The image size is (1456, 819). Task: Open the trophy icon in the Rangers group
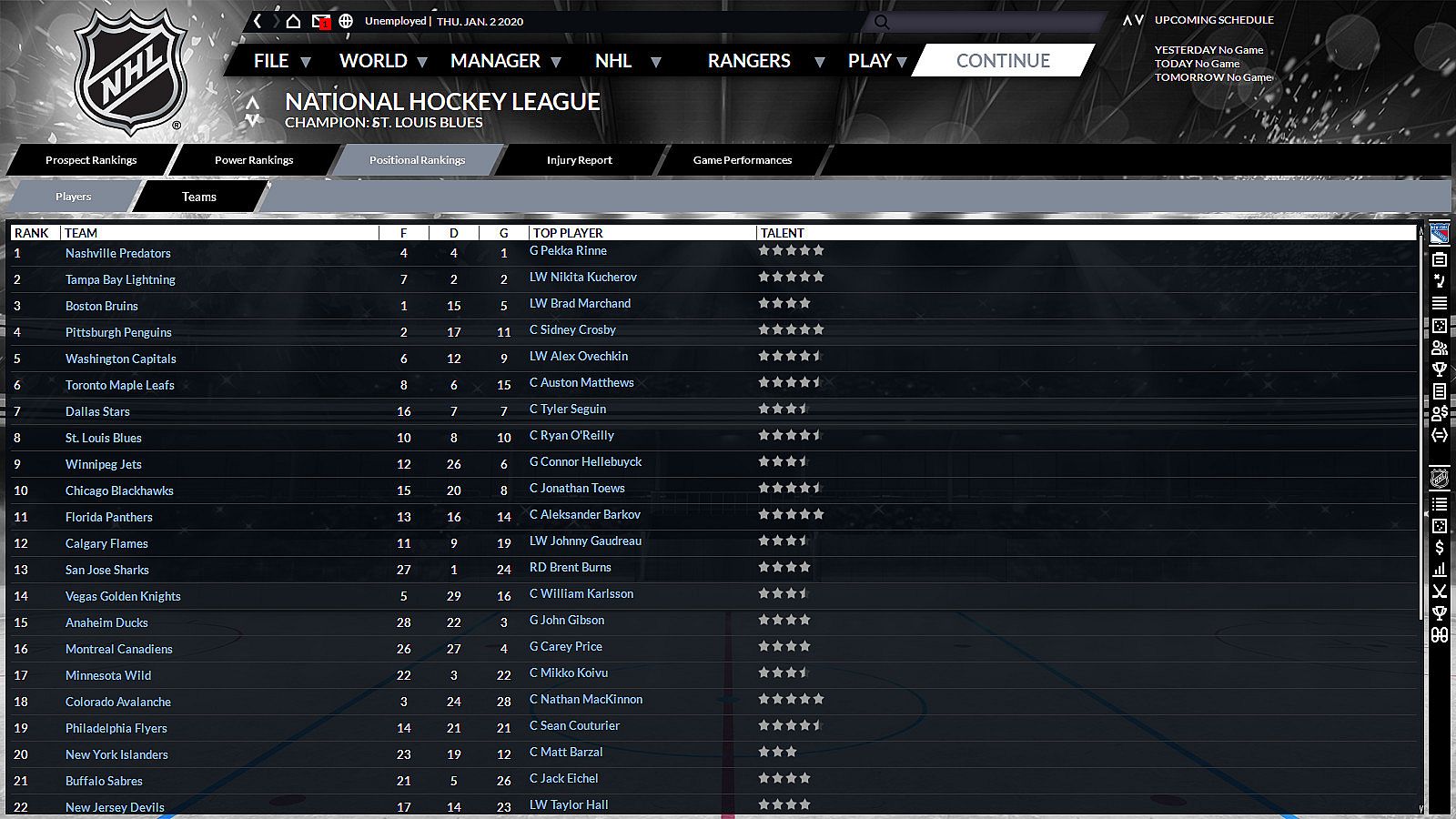click(x=1440, y=369)
